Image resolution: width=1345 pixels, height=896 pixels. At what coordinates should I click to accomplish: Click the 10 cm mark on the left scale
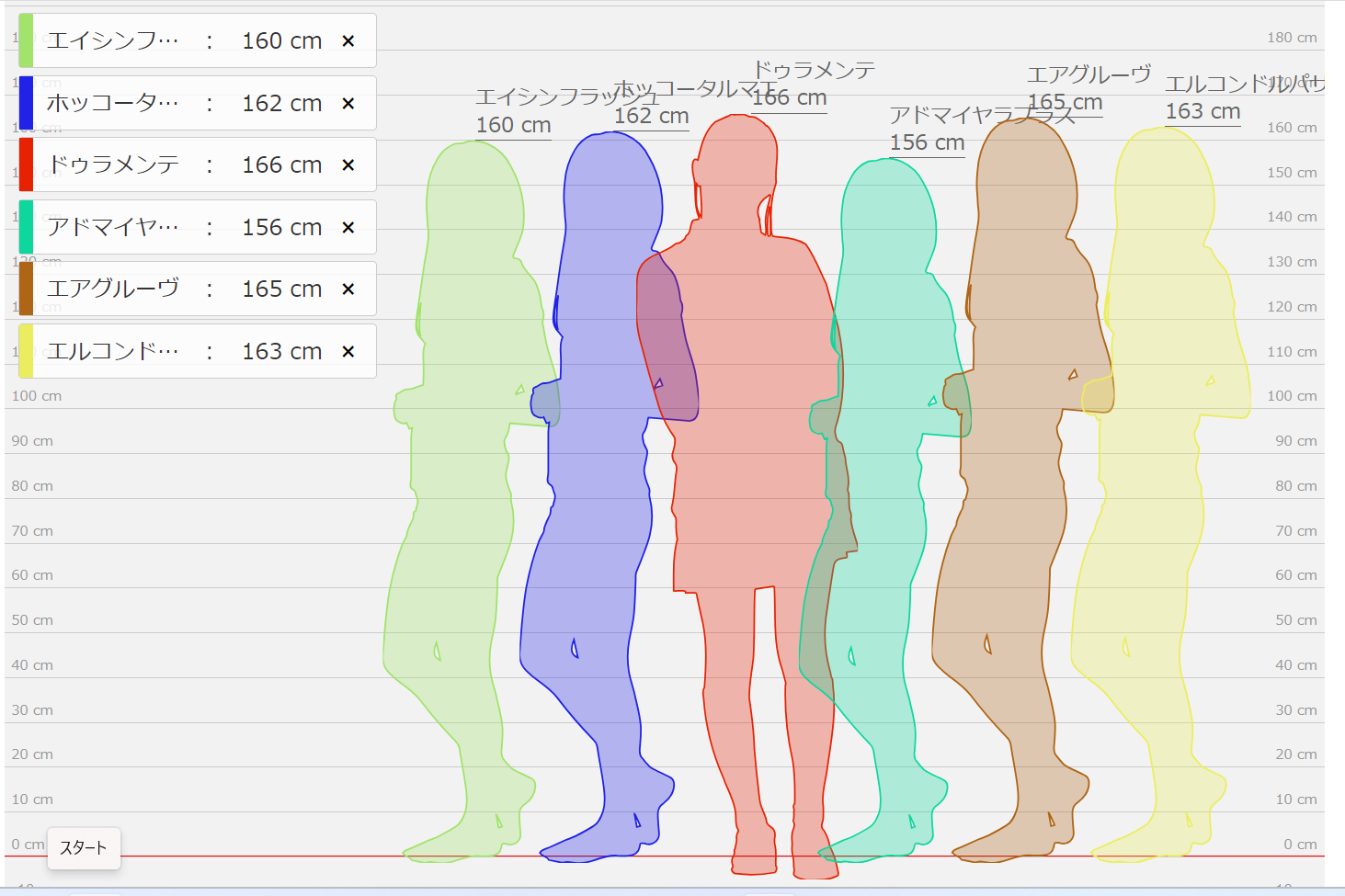[32, 800]
